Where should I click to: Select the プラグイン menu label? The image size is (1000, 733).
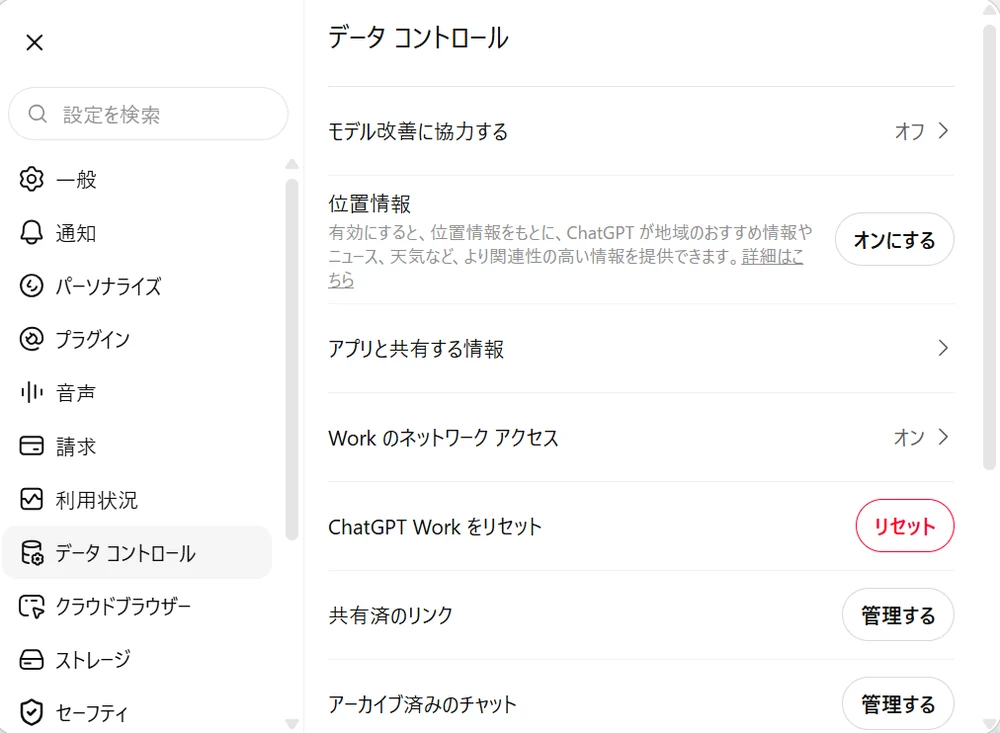pos(93,339)
